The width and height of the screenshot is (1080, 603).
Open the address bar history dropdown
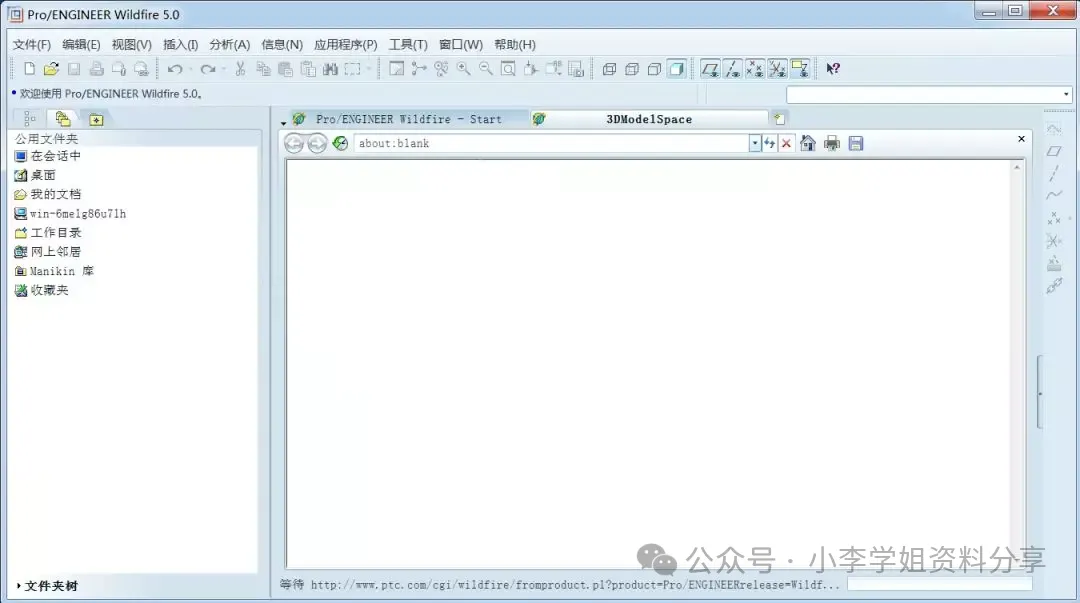click(755, 143)
